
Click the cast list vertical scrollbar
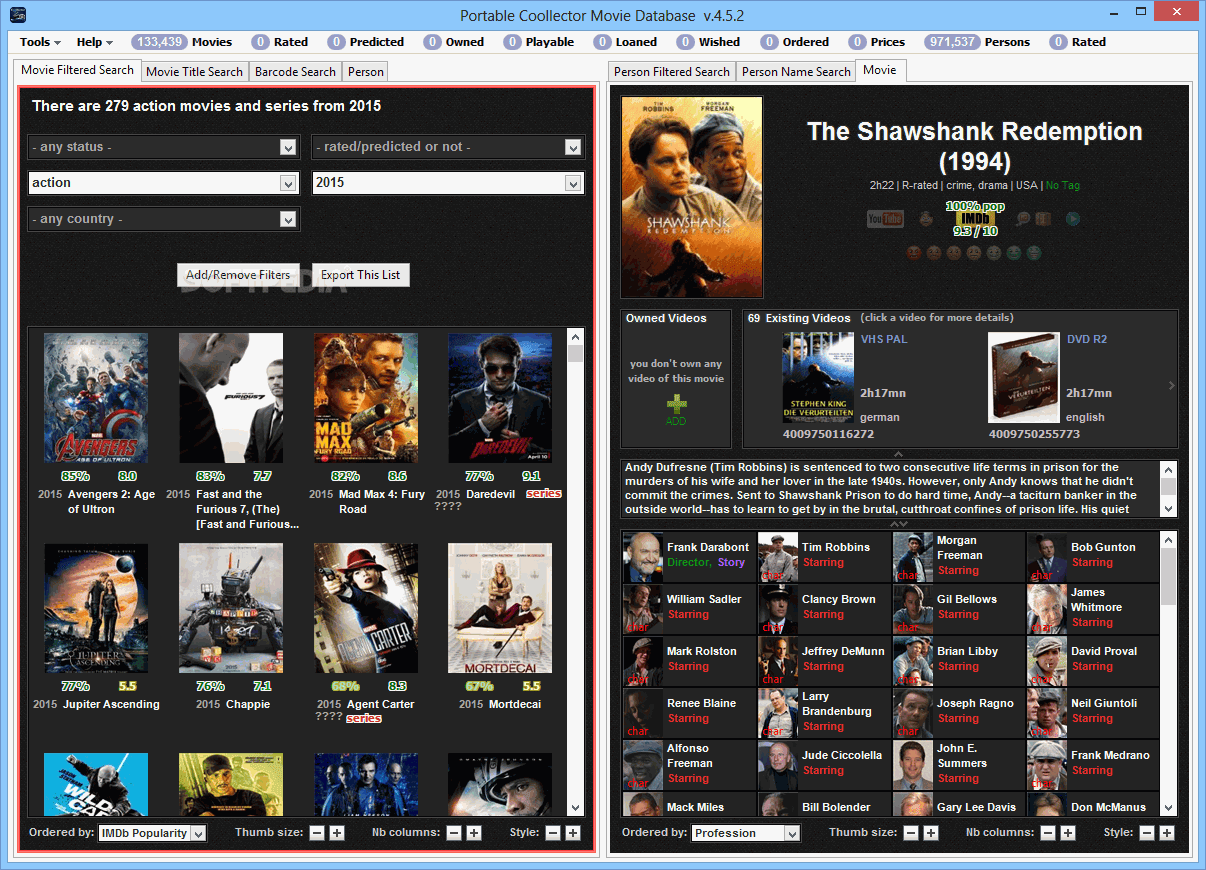1169,673
